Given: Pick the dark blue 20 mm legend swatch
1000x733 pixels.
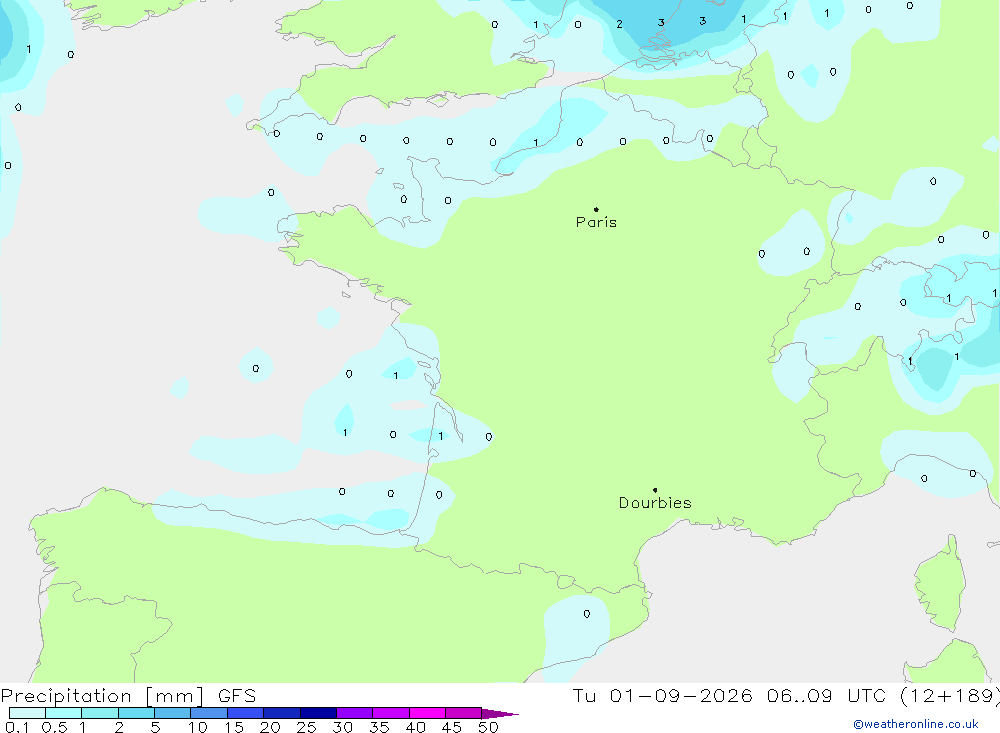Looking at the screenshot, I should click(x=281, y=713).
